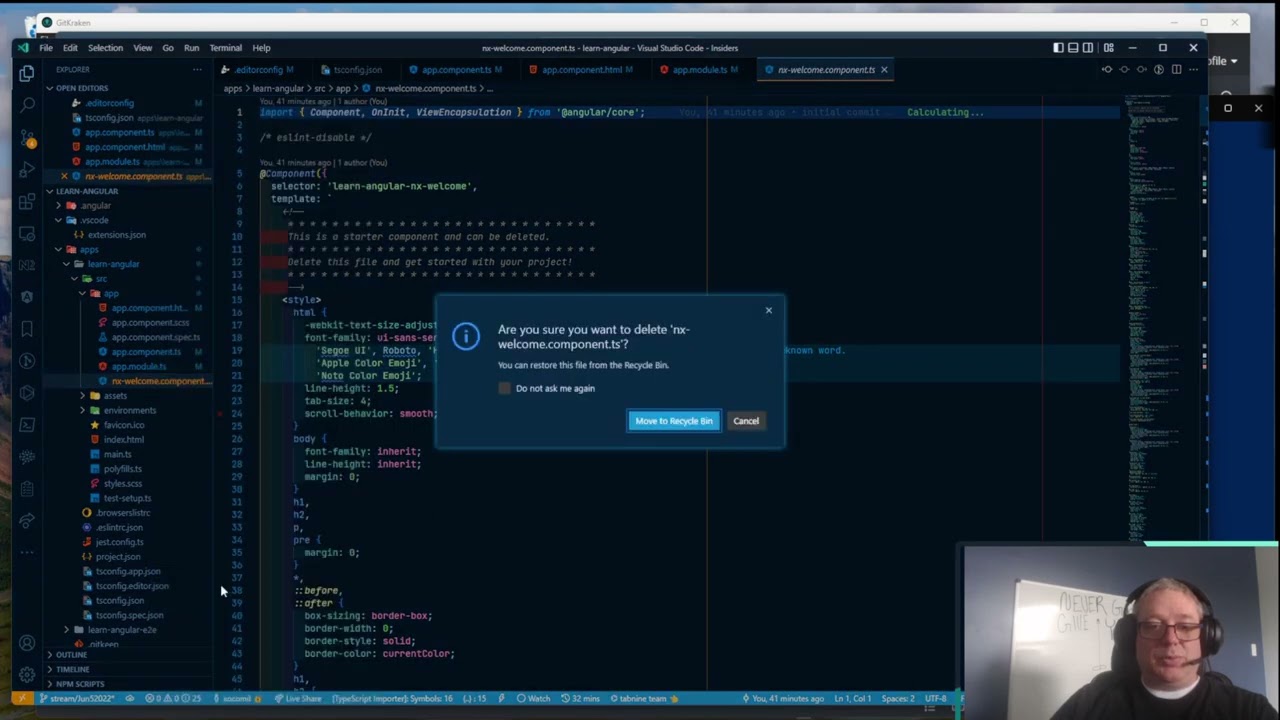Open the Live Share view in the activity bar
The image size is (1280, 720).
point(27,521)
